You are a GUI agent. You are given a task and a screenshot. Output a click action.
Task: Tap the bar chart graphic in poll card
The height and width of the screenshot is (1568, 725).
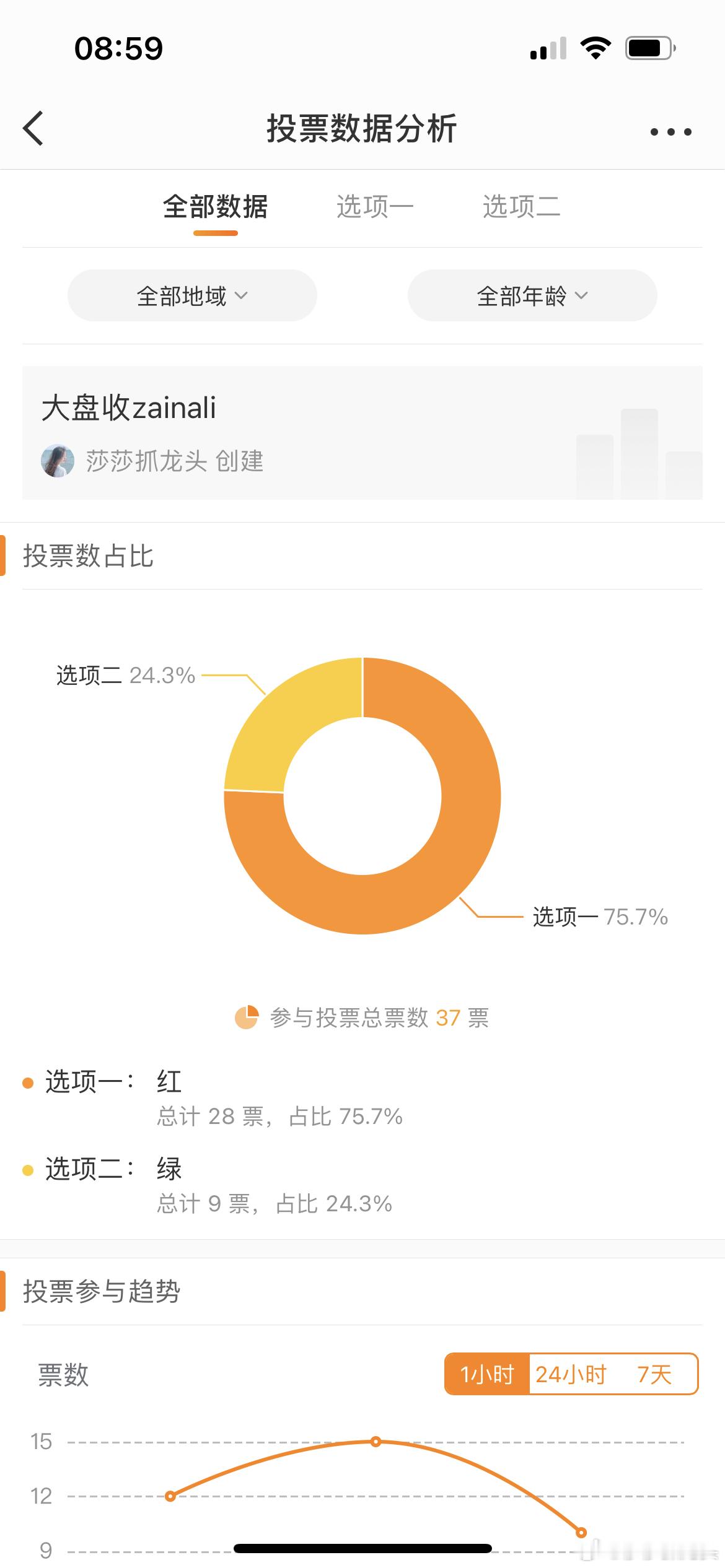click(x=639, y=453)
